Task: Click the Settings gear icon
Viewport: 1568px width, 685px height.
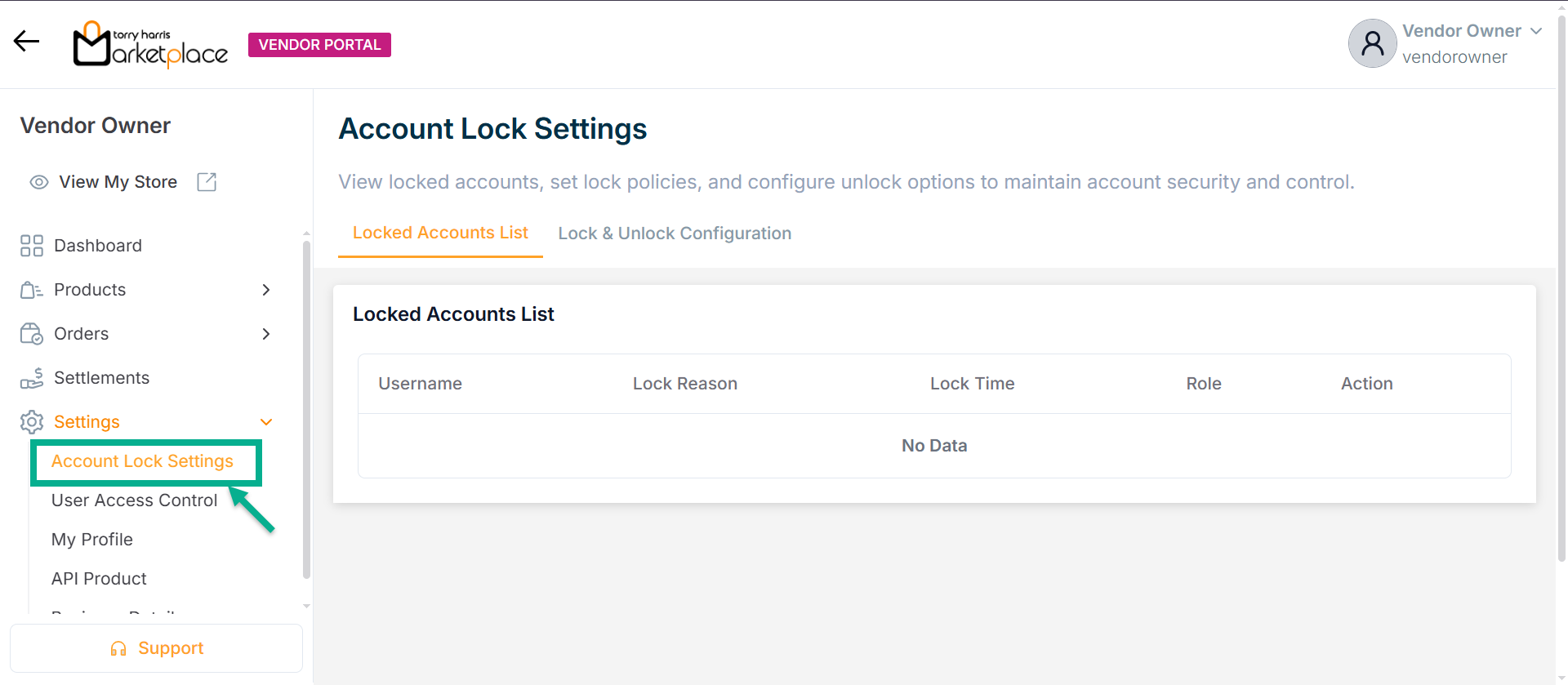Action: [32, 422]
